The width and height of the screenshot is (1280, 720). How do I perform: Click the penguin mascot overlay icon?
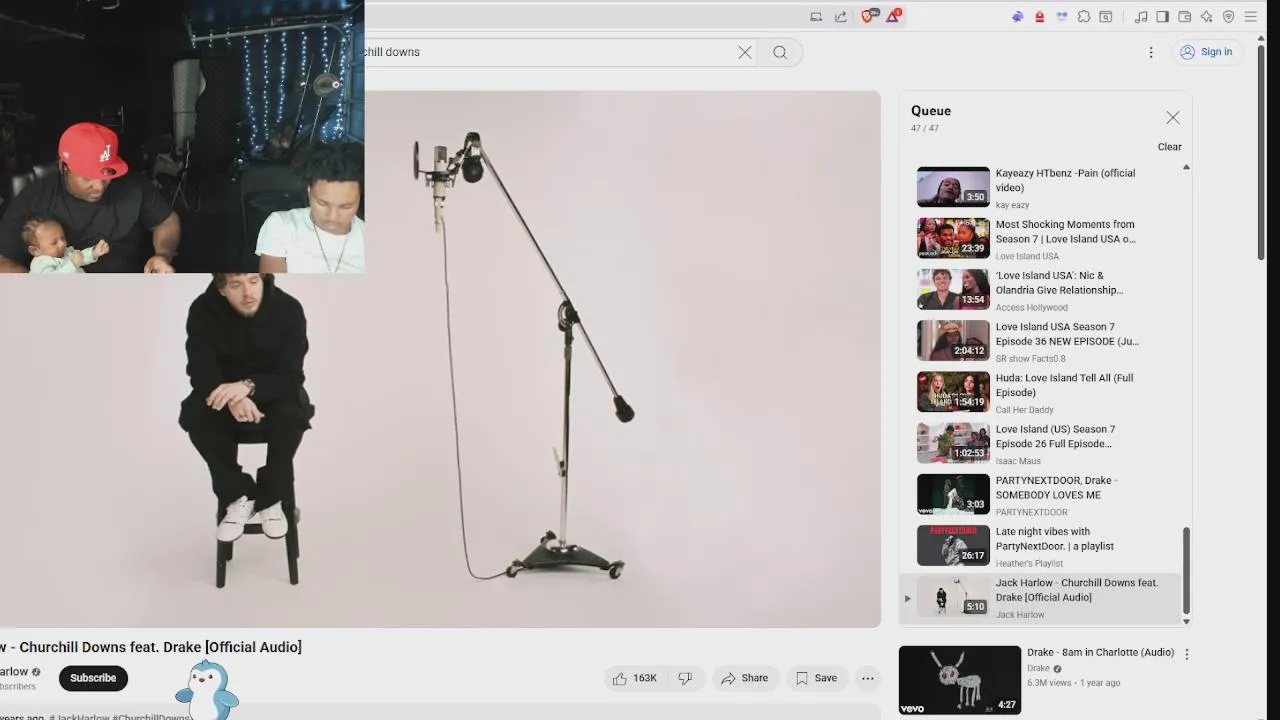207,690
